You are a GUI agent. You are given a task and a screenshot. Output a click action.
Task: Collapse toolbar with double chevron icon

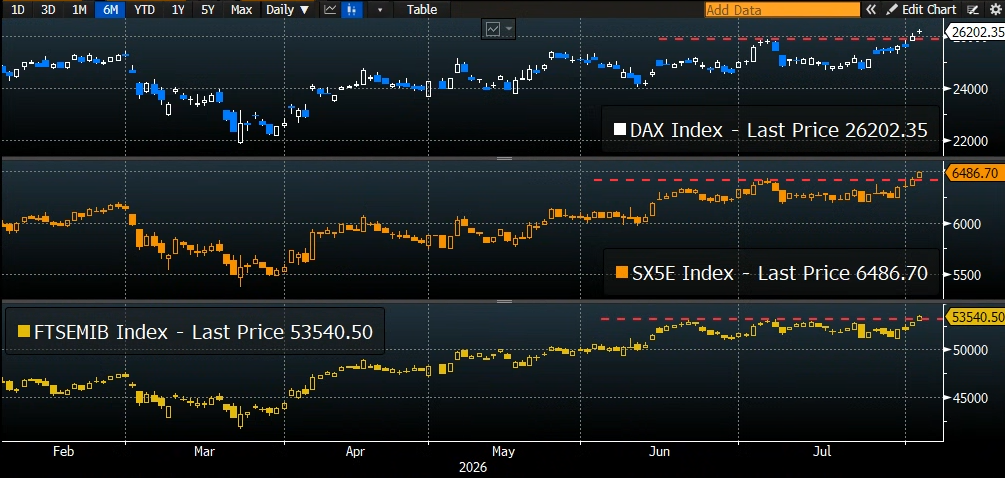pyautogui.click(x=870, y=10)
